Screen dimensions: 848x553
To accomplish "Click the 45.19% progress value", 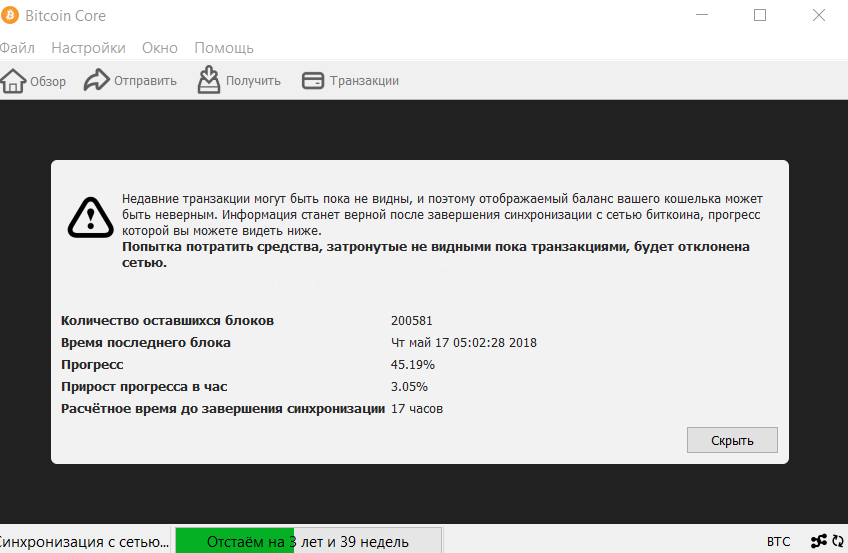I will (412, 364).
